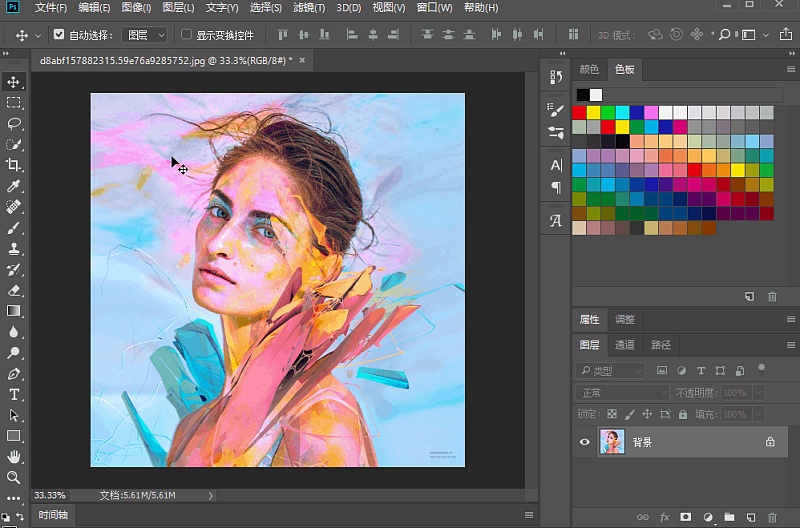Select the Eraser tool
Viewport: 800px width, 528px height.
[14, 290]
